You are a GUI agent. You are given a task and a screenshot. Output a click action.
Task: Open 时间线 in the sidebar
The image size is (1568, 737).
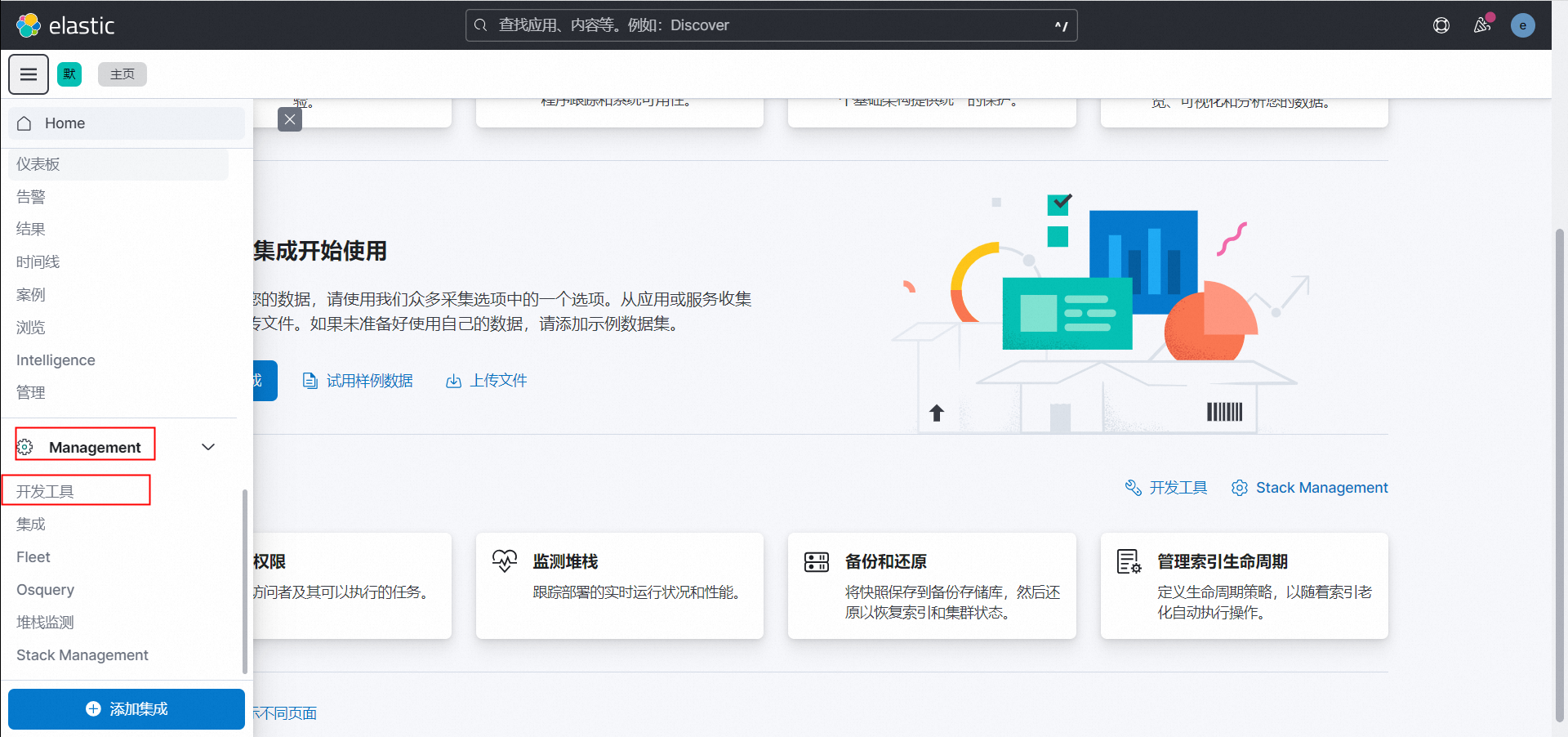pyautogui.click(x=38, y=262)
